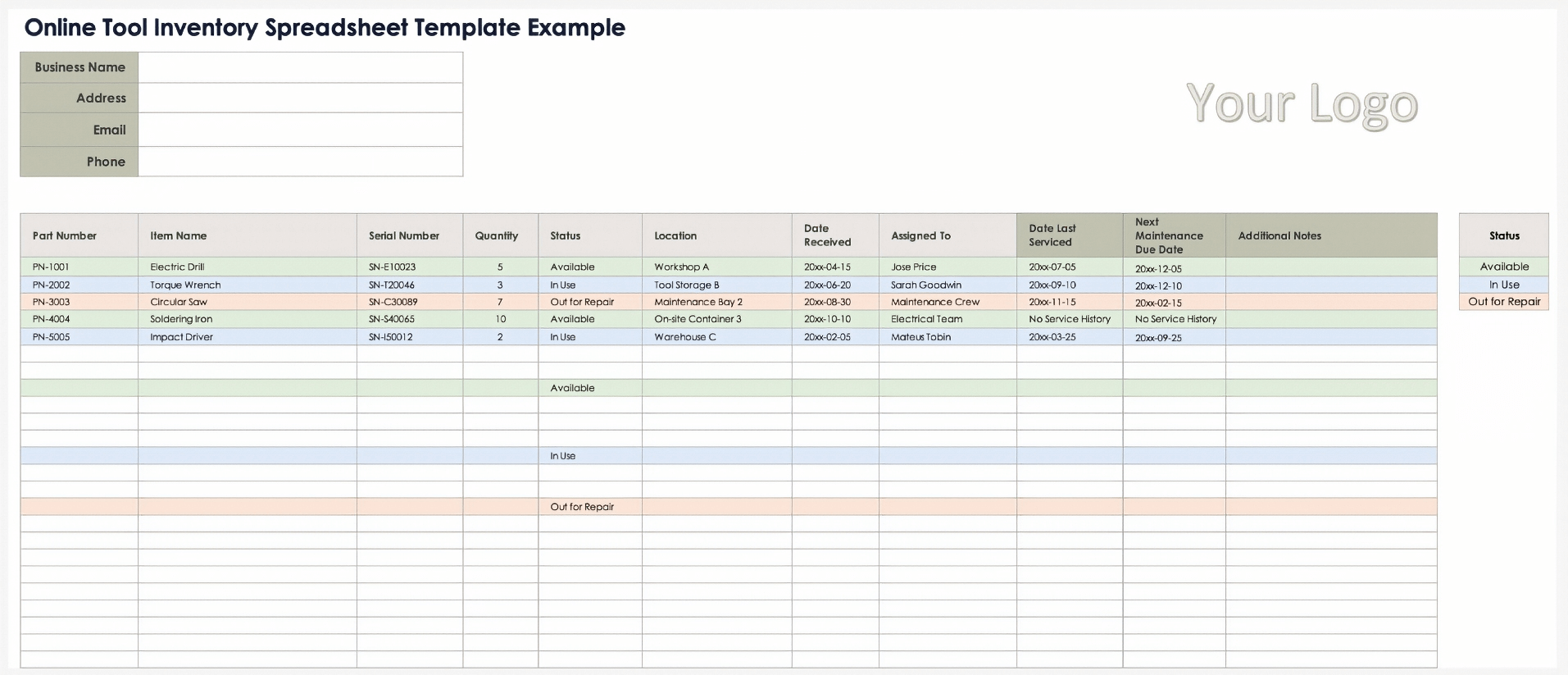
Task: Click the spreadsheet title text
Action: point(325,27)
